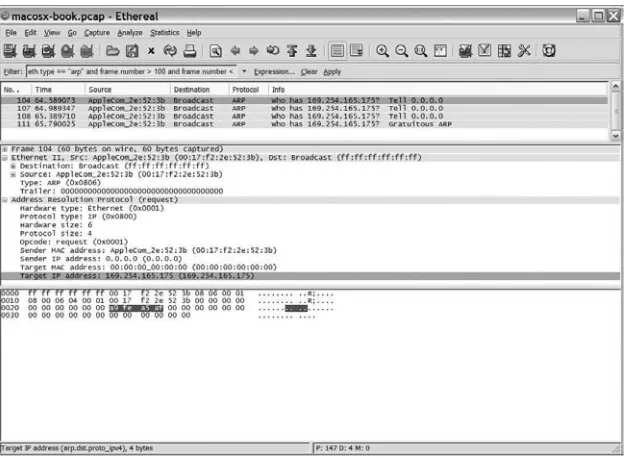Screen dimensions: 624x458
Task: Open the Capture menu
Action: 97,33
